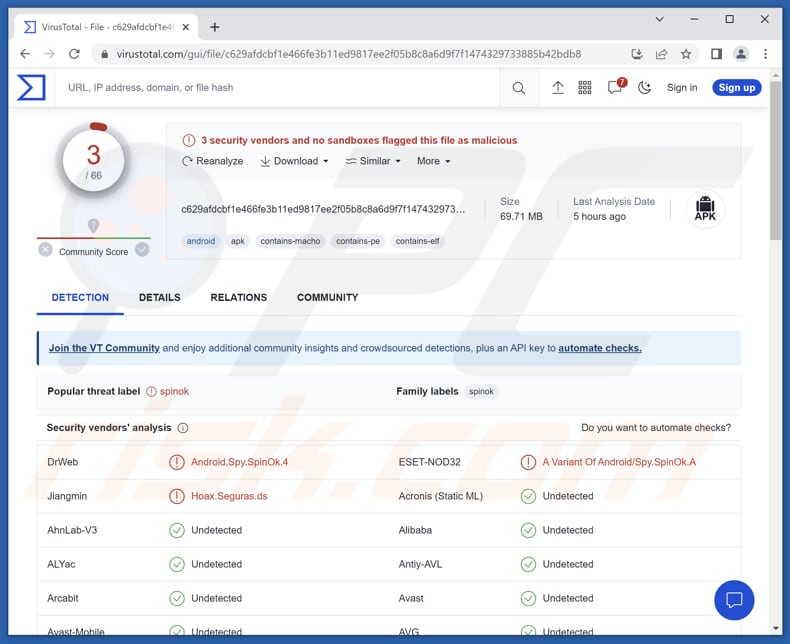The width and height of the screenshot is (790, 644).
Task: Click the apk tag
Action: pos(238,241)
